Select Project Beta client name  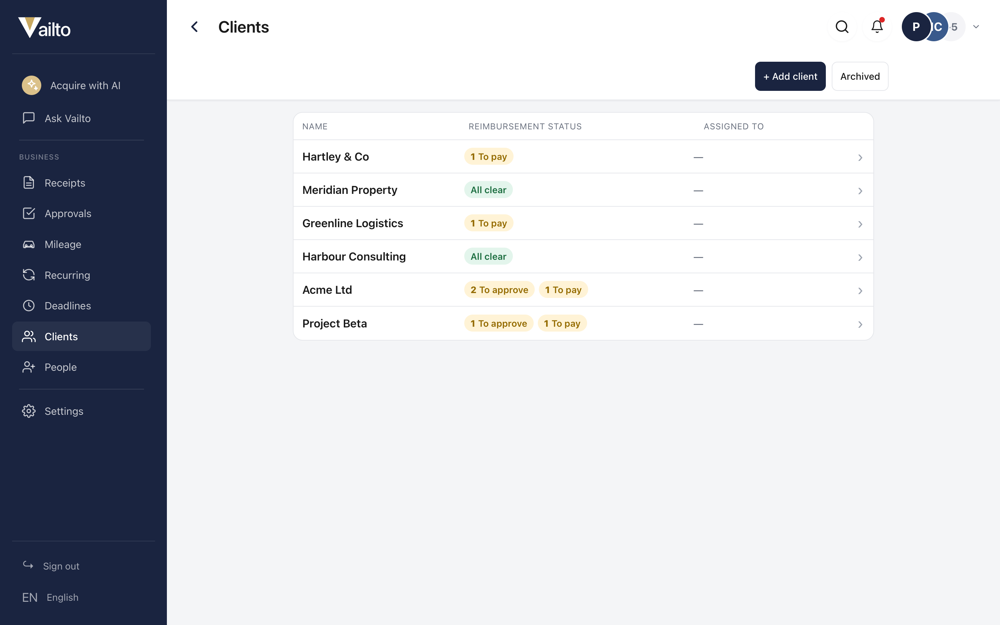pyautogui.click(x=335, y=323)
